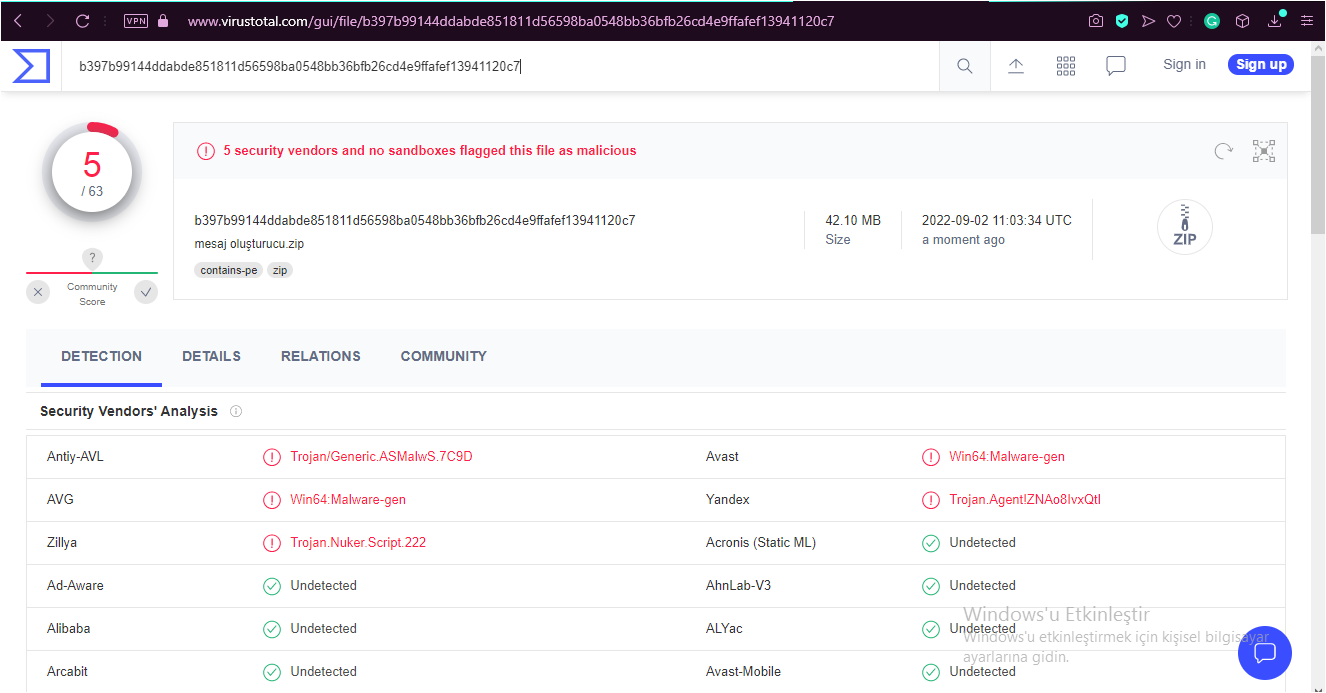Click the send arrow icon in address bar

coord(1148,20)
